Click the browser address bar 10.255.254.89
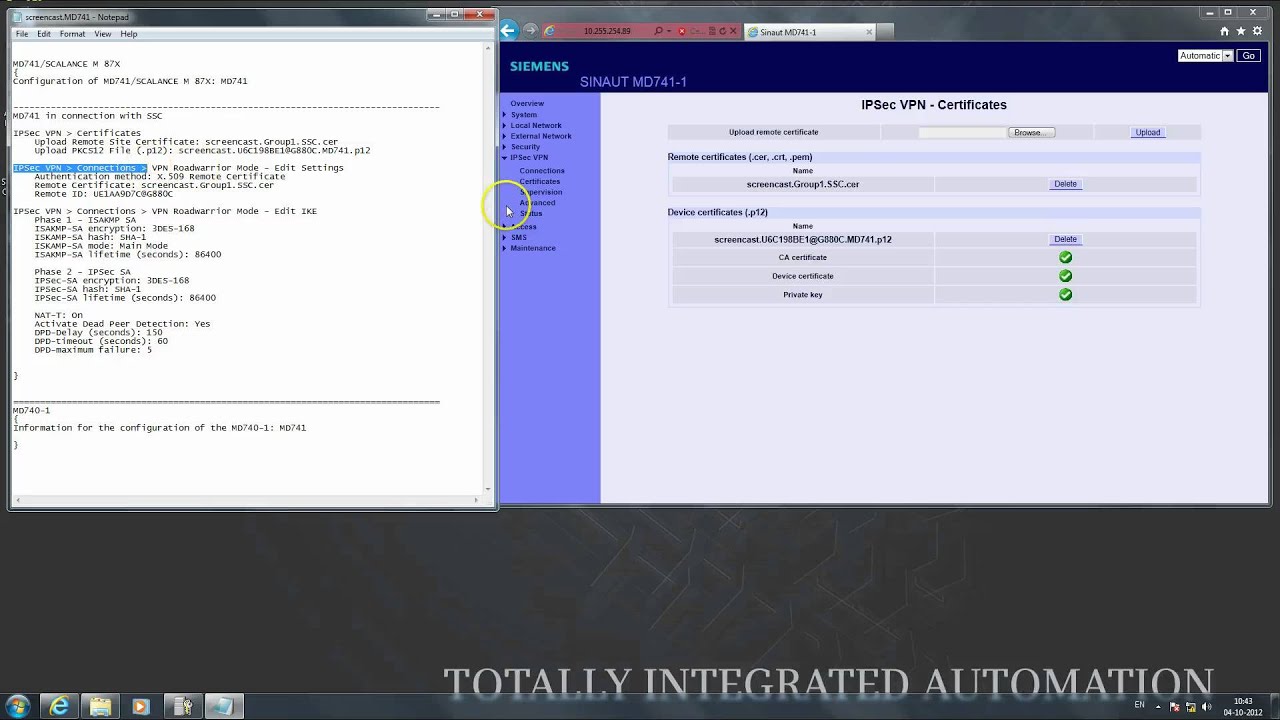 pos(607,31)
